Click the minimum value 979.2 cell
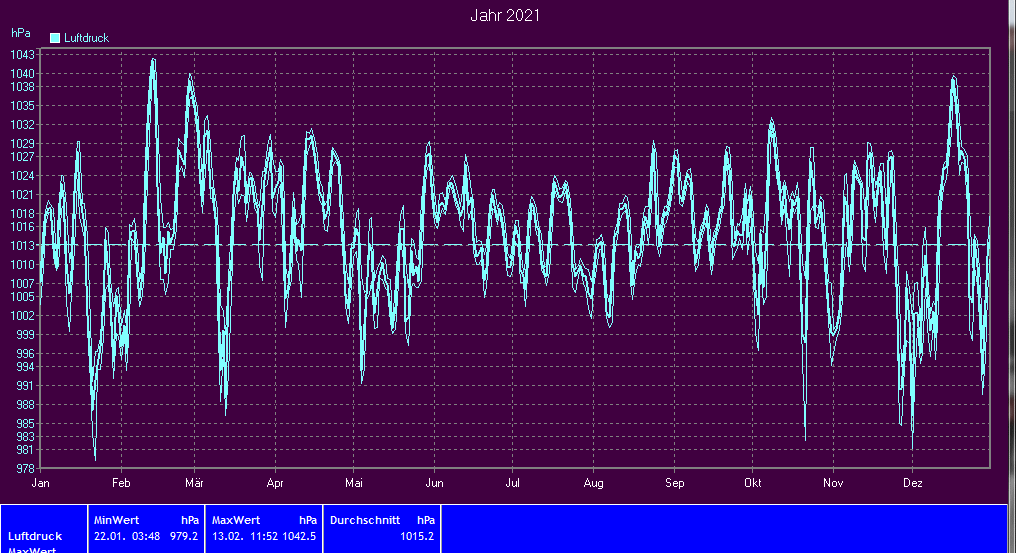 [x=183, y=536]
